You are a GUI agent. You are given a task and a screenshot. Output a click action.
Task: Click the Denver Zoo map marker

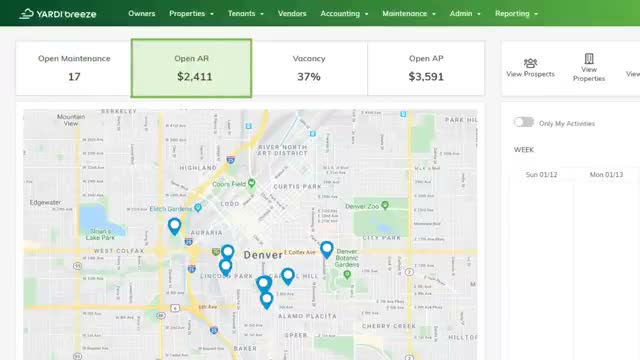384,205
